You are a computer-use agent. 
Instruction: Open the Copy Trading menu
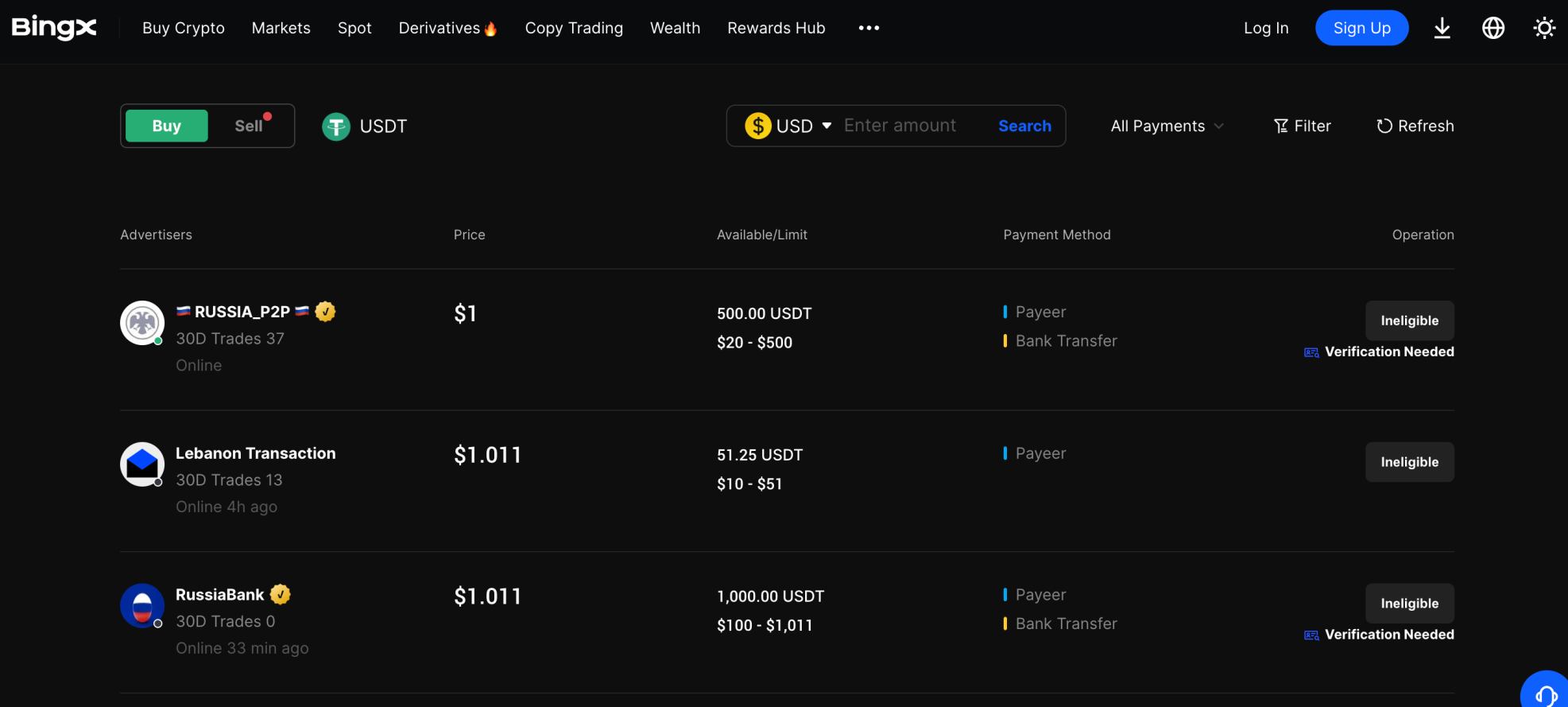click(x=574, y=28)
